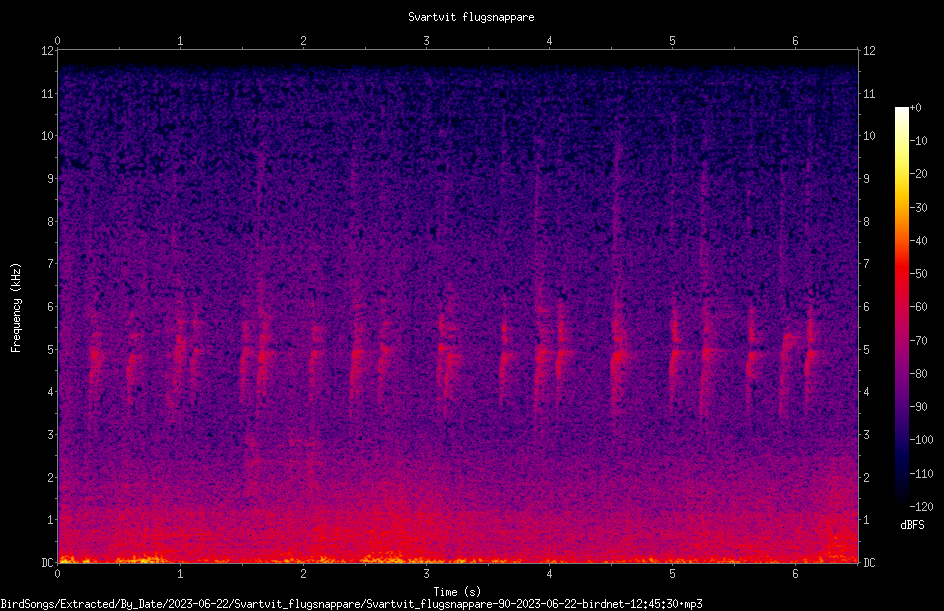
Task: Click the 2 kHz right axis label
Action: click(867, 477)
